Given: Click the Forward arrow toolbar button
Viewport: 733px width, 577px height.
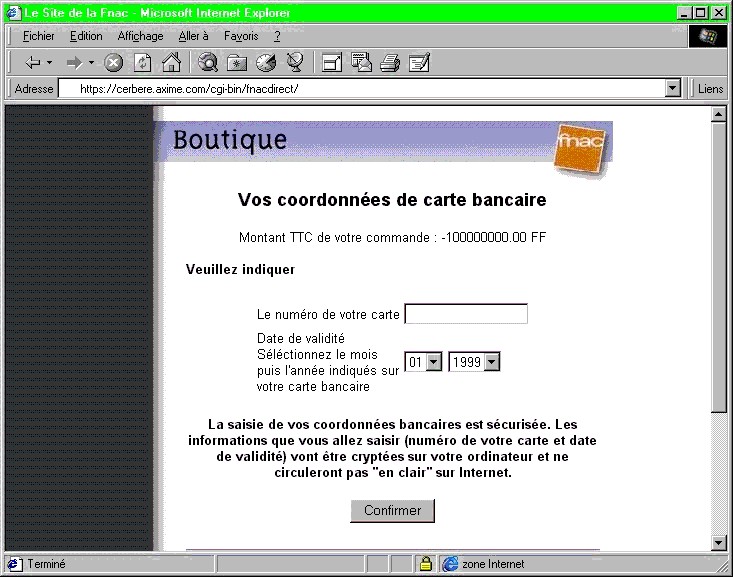Looking at the screenshot, I should [x=74, y=62].
